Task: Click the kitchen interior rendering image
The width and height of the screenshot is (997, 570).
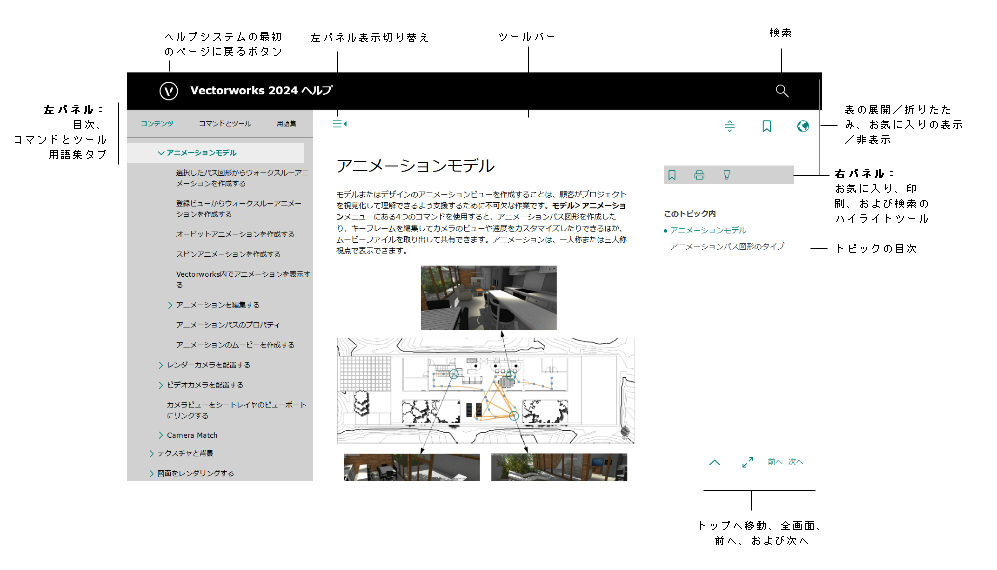Action: (x=488, y=298)
